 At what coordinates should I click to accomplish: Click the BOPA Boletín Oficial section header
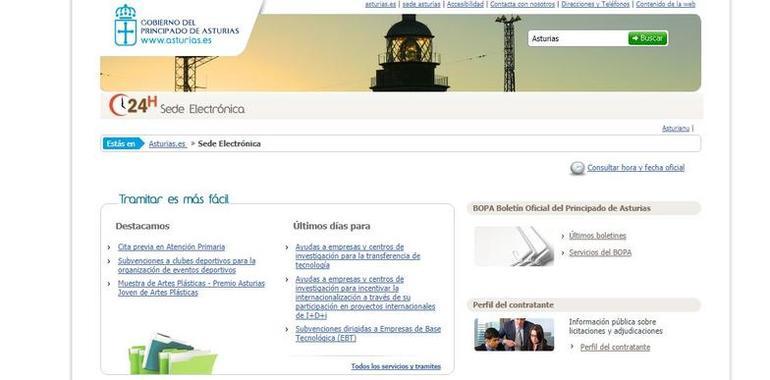(583, 208)
